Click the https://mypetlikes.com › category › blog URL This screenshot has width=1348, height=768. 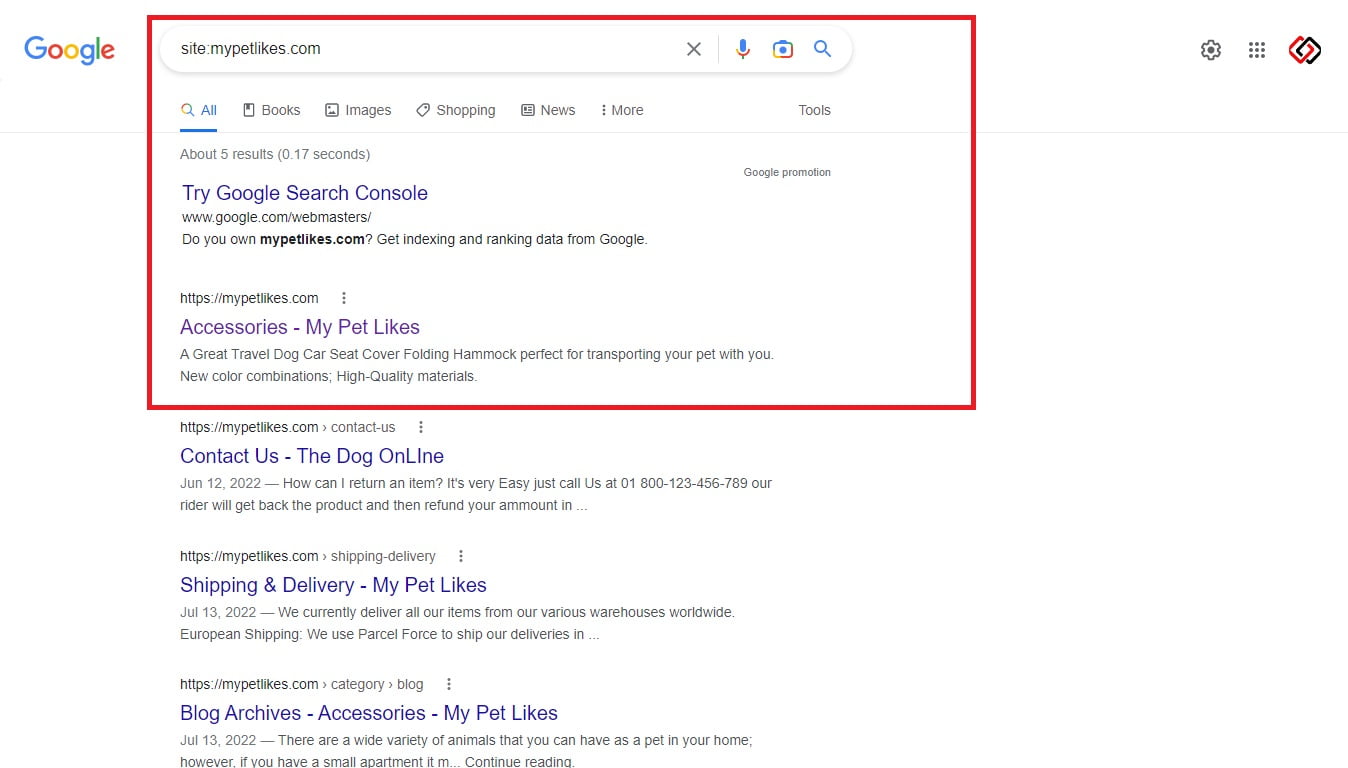coord(302,684)
